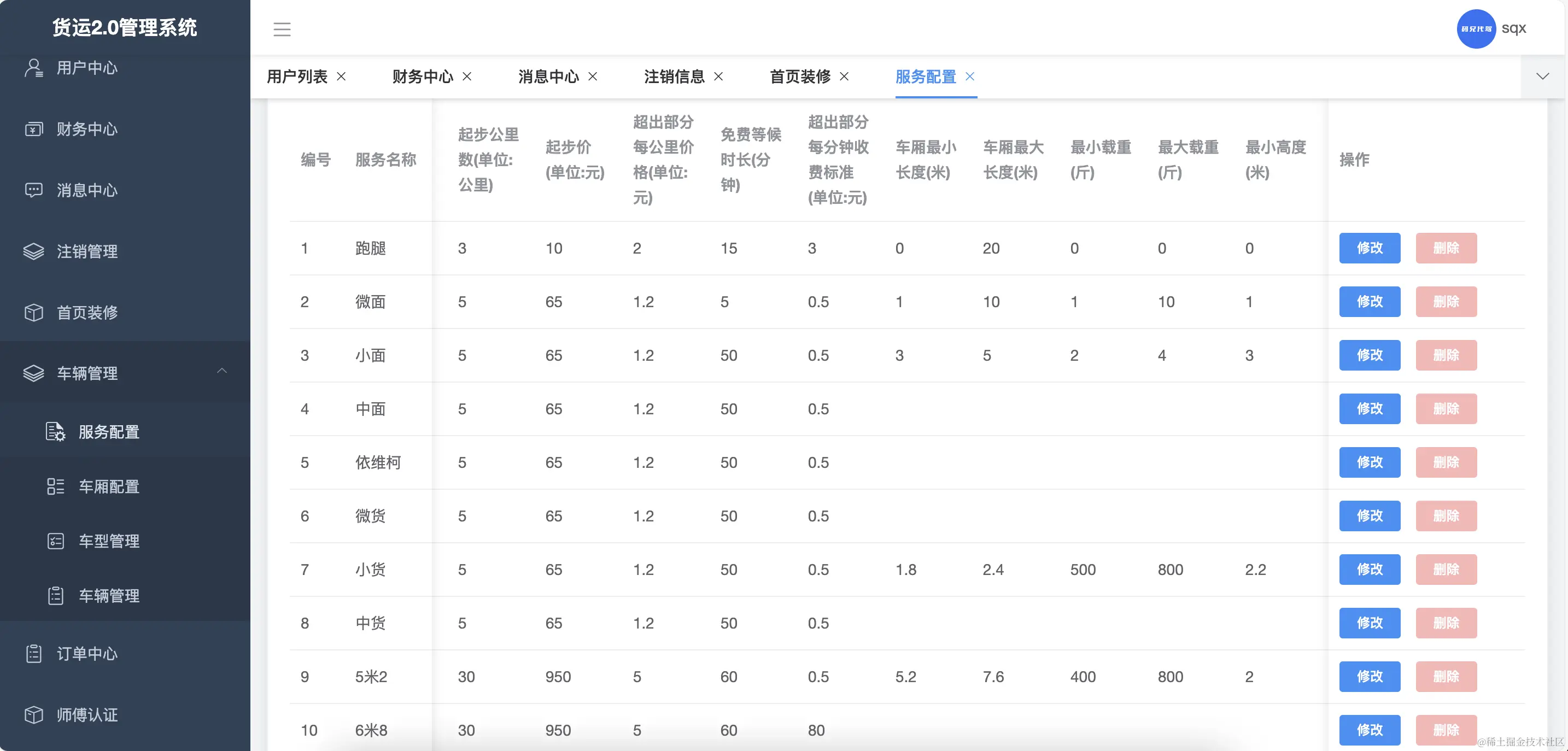
Task: Select the 服务配置 submenu icon
Action: [55, 432]
